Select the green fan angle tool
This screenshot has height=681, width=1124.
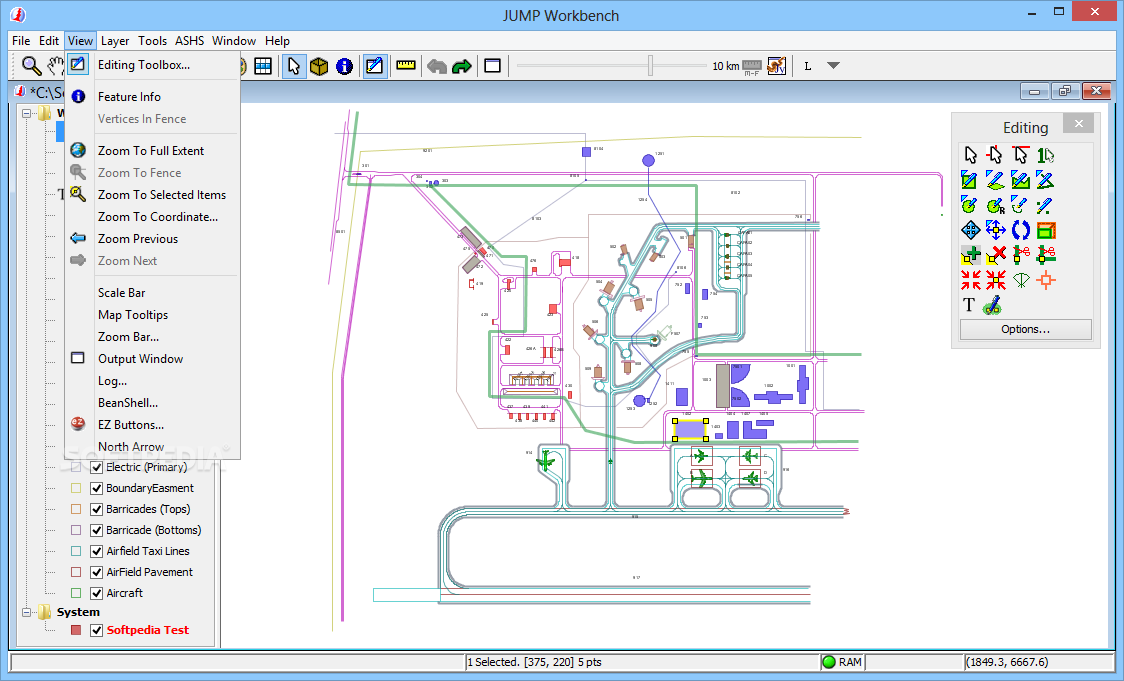1021,280
